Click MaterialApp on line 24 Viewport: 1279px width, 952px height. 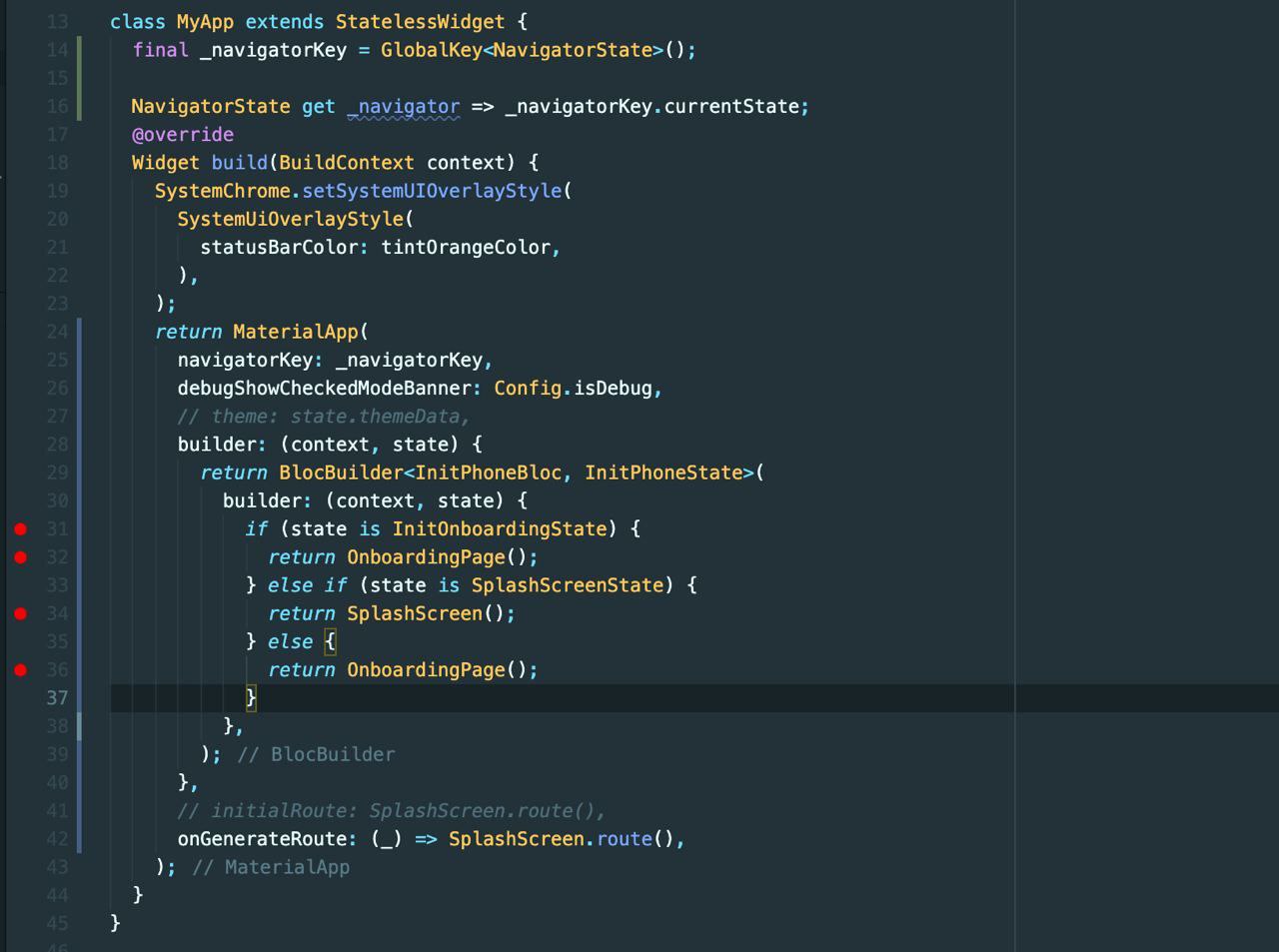[x=296, y=332]
